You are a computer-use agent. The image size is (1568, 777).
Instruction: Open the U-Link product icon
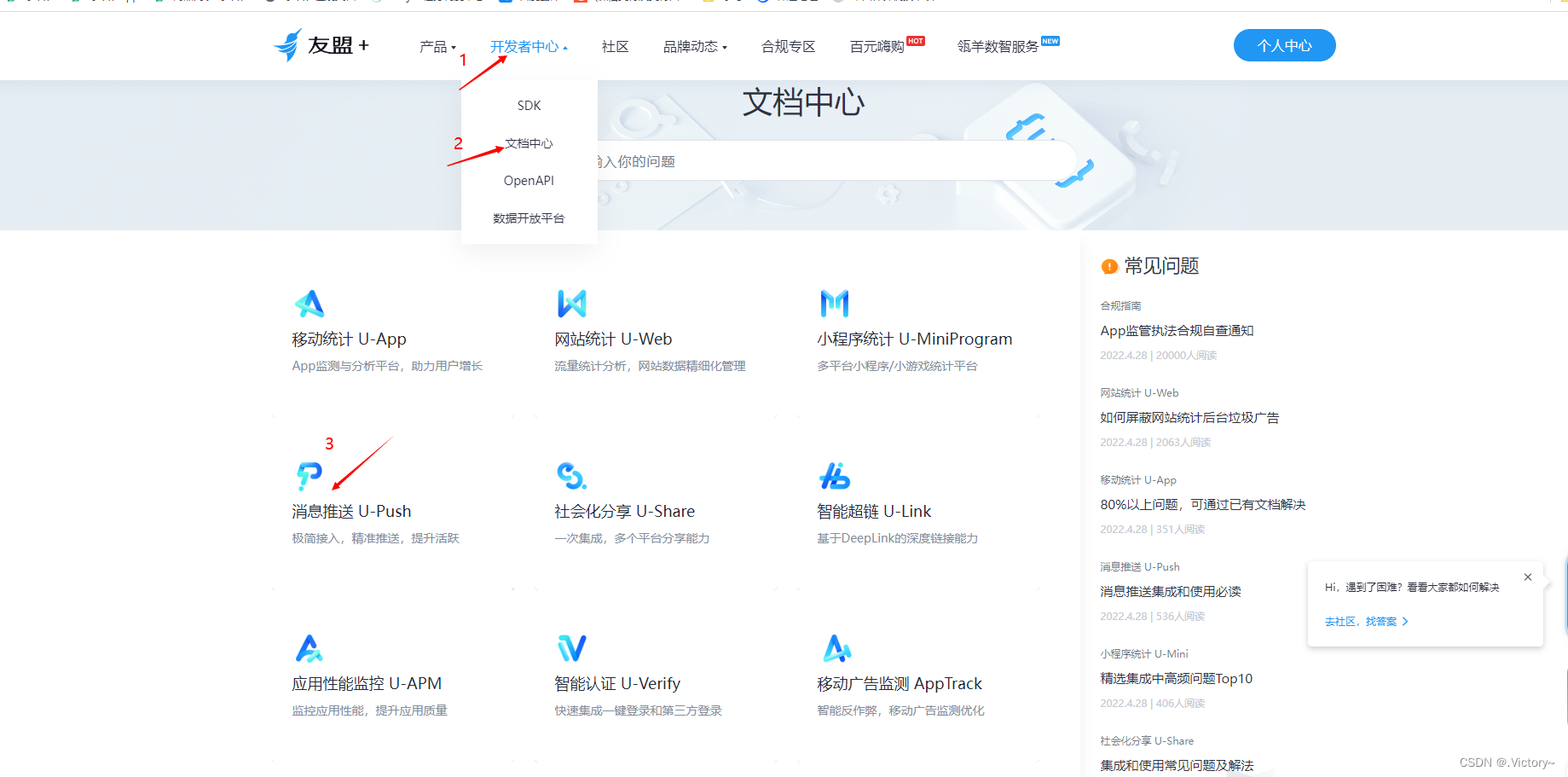point(834,476)
